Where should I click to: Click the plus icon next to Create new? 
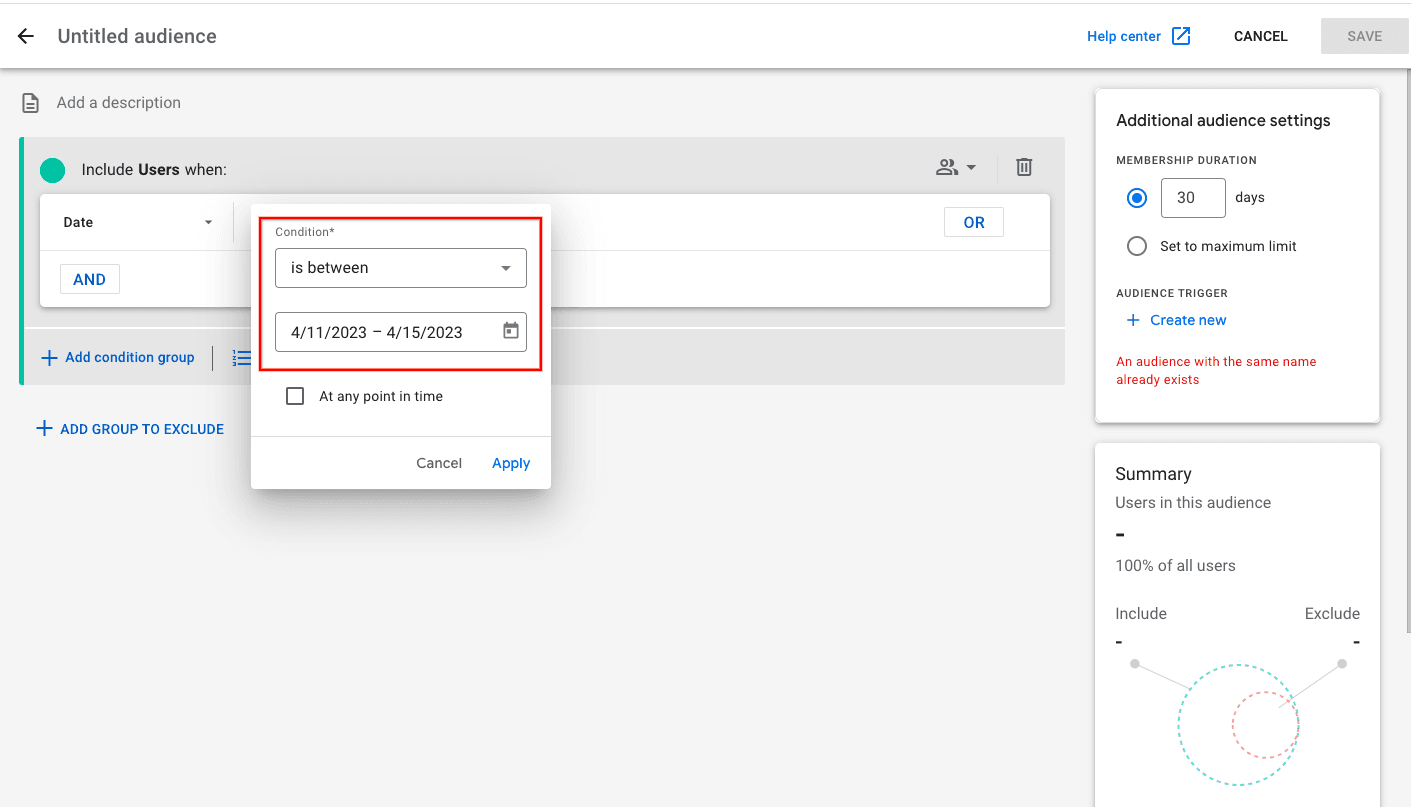[x=1132, y=320]
